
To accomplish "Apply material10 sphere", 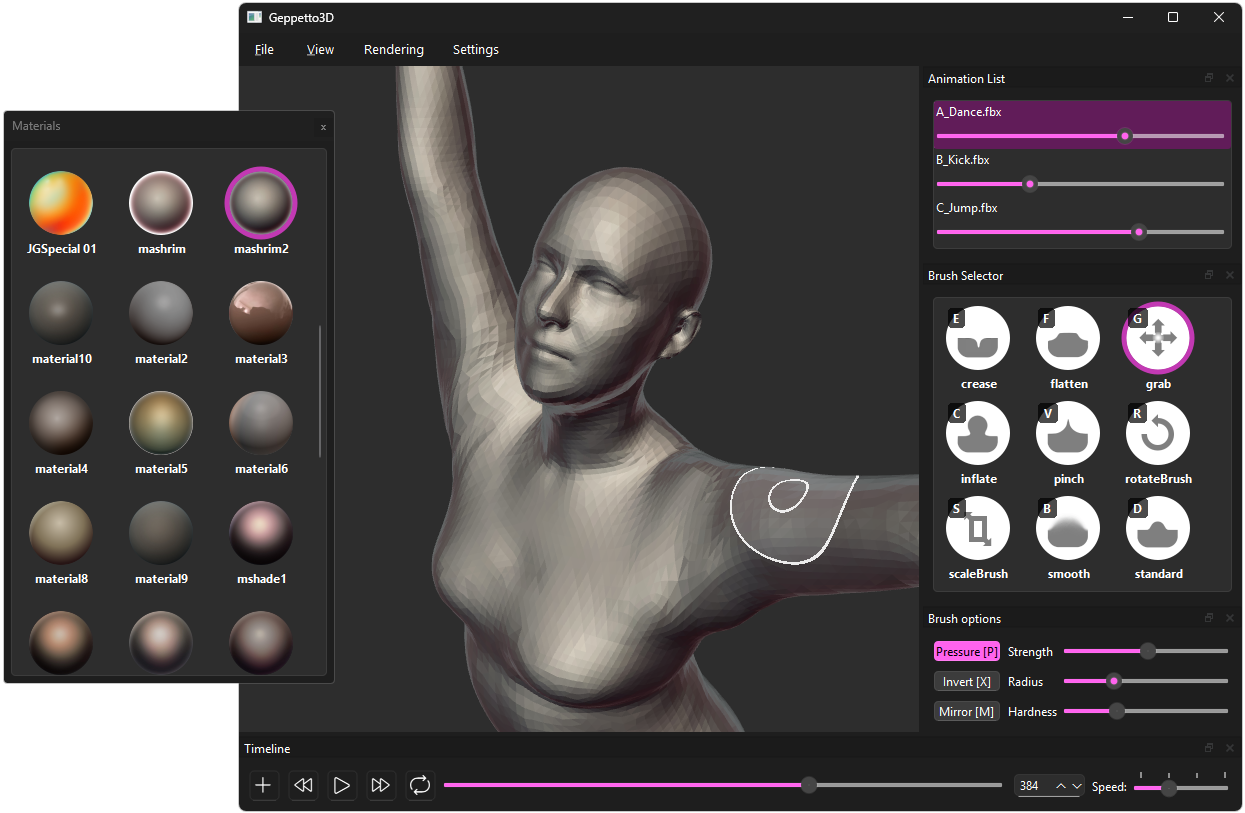I will coord(61,313).
